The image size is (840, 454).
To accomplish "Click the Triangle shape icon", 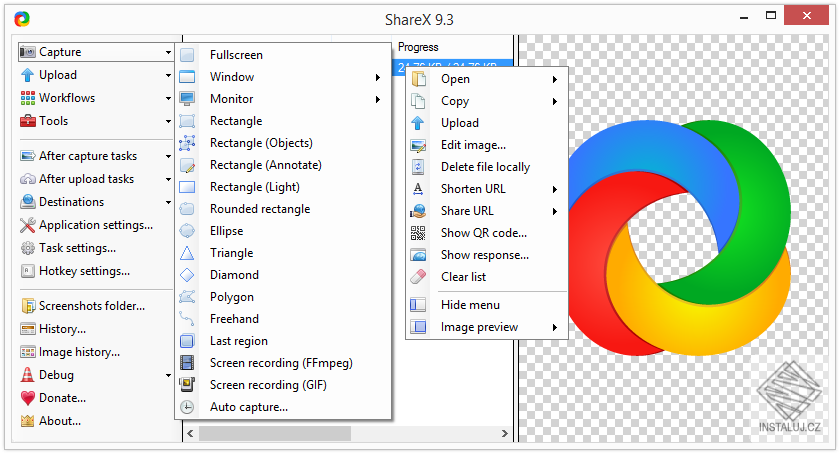I will click(x=187, y=253).
